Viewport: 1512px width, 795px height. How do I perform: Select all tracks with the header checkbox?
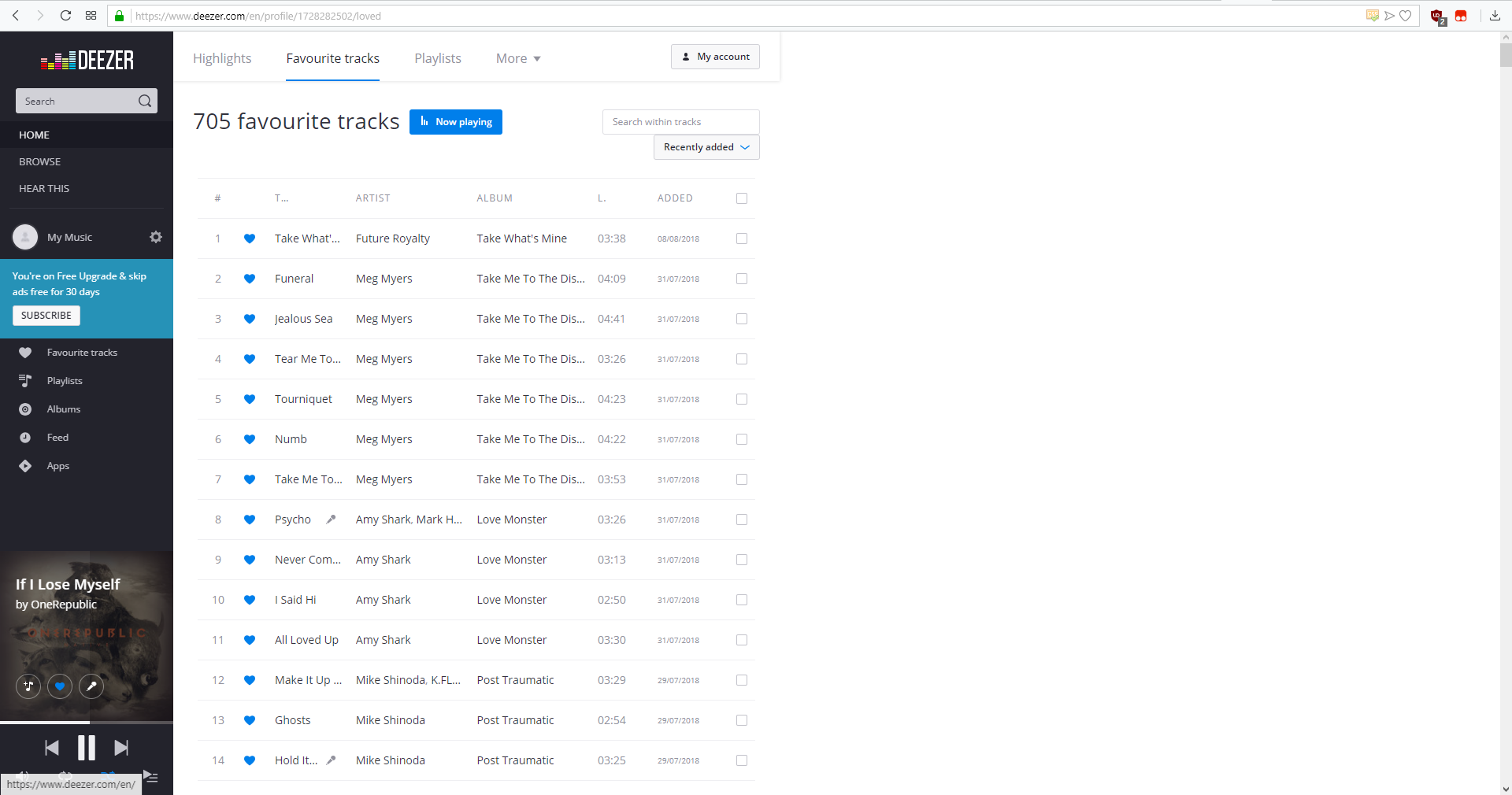point(741,198)
